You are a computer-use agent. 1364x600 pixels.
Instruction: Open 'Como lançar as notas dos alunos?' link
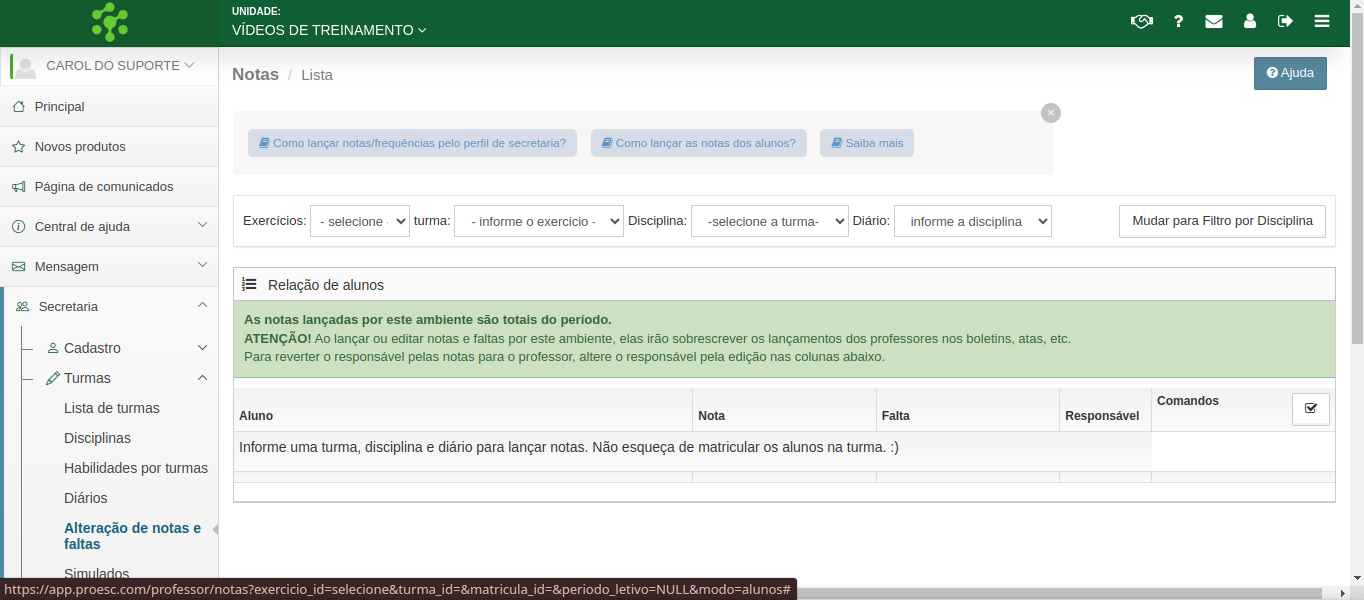tap(699, 143)
